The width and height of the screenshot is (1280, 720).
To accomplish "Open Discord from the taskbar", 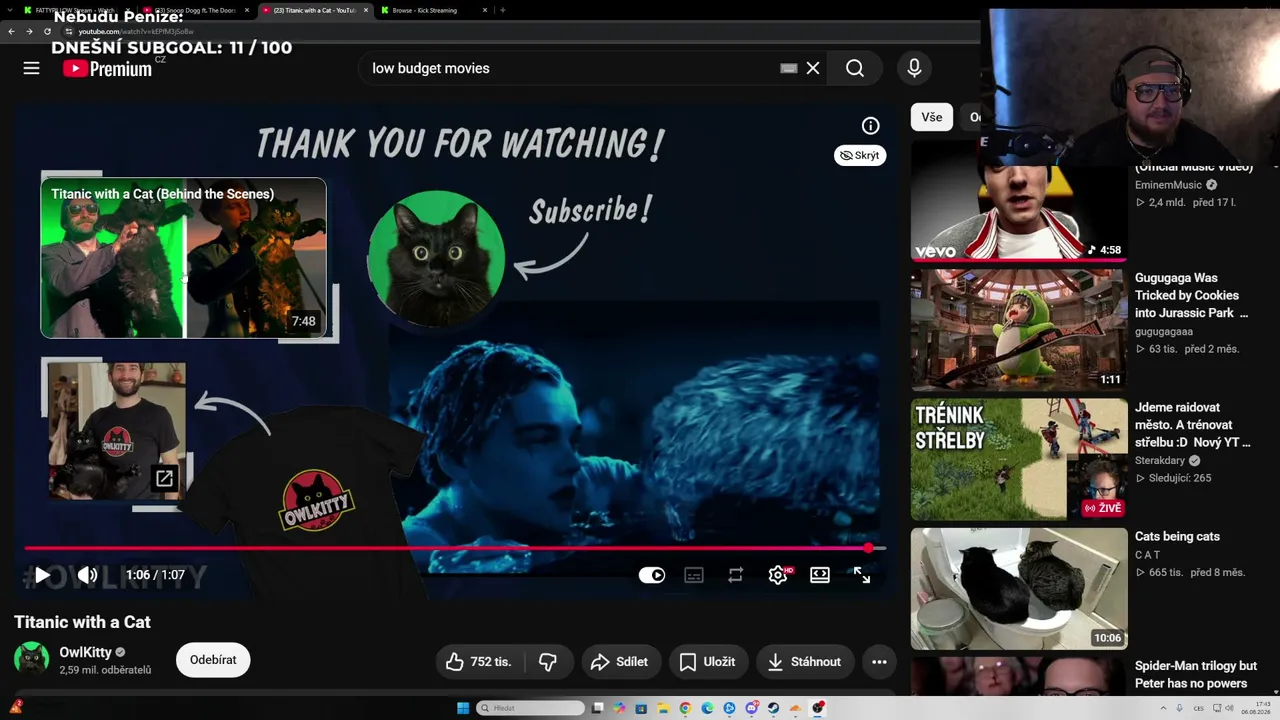I will [x=751, y=708].
